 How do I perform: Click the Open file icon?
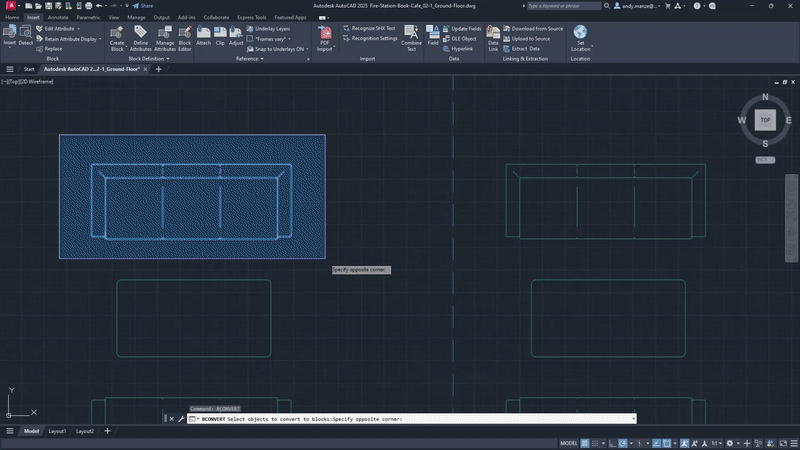coord(38,6)
